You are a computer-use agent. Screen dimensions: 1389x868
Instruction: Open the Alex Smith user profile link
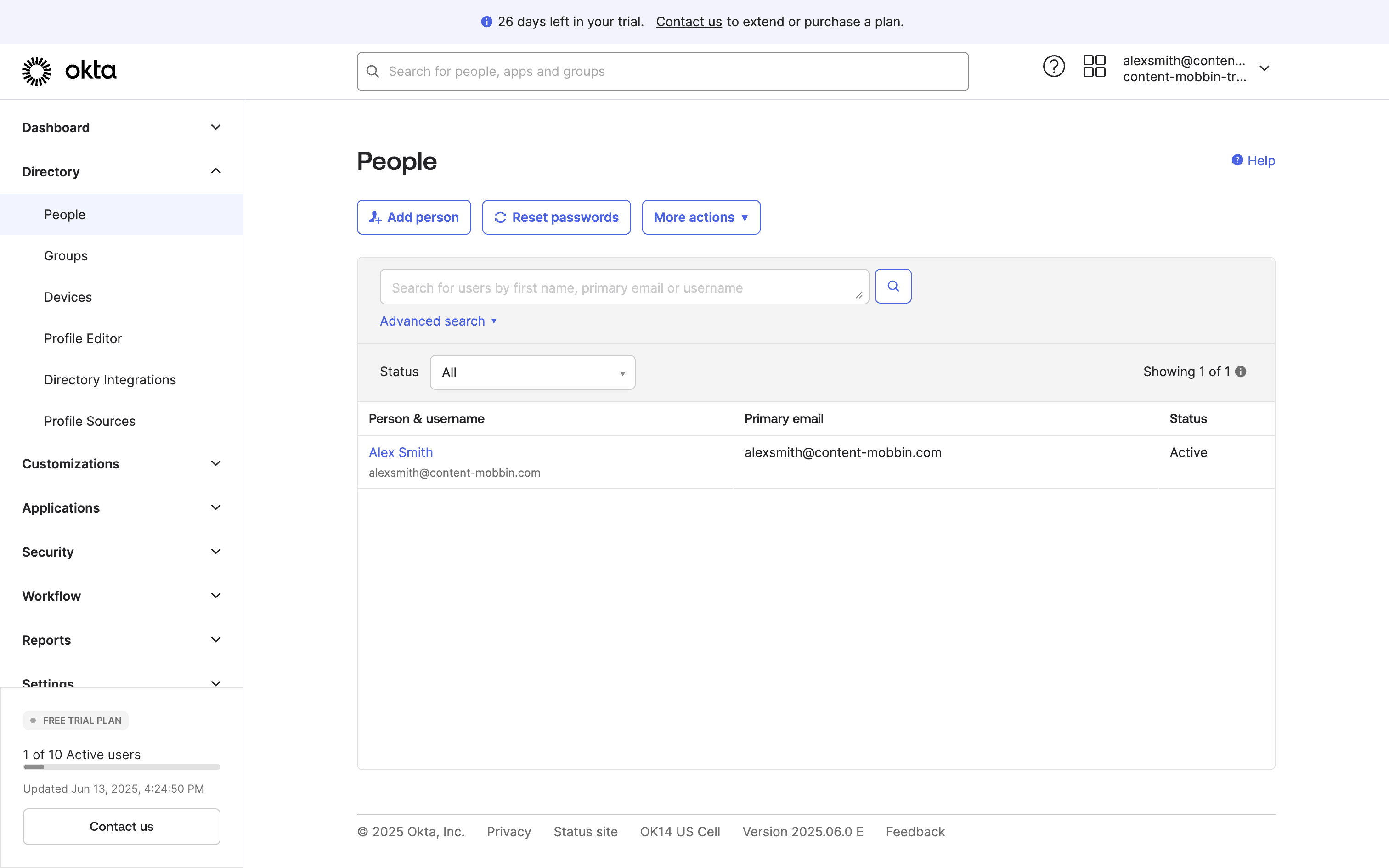pyautogui.click(x=401, y=452)
